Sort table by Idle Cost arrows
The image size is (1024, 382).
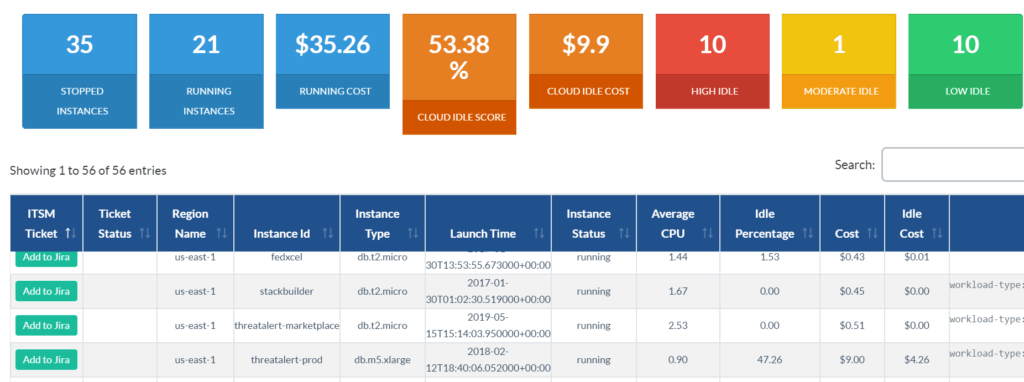(x=937, y=233)
